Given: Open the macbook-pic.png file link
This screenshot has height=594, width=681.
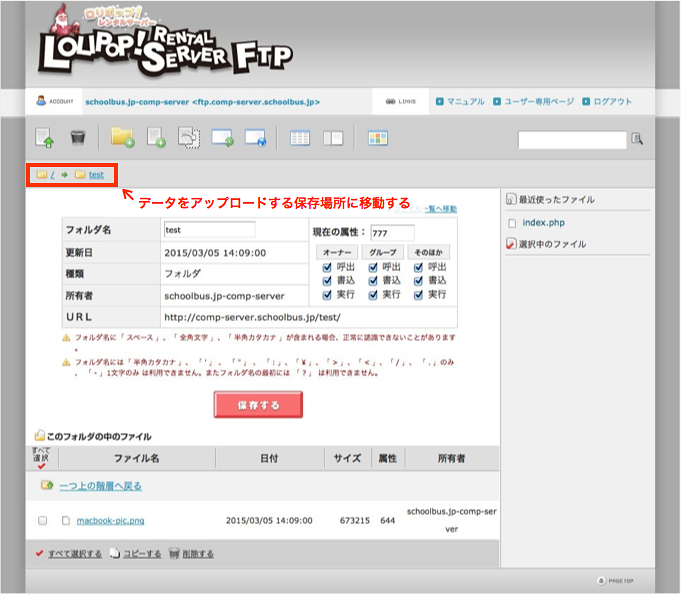Looking at the screenshot, I should [110, 520].
